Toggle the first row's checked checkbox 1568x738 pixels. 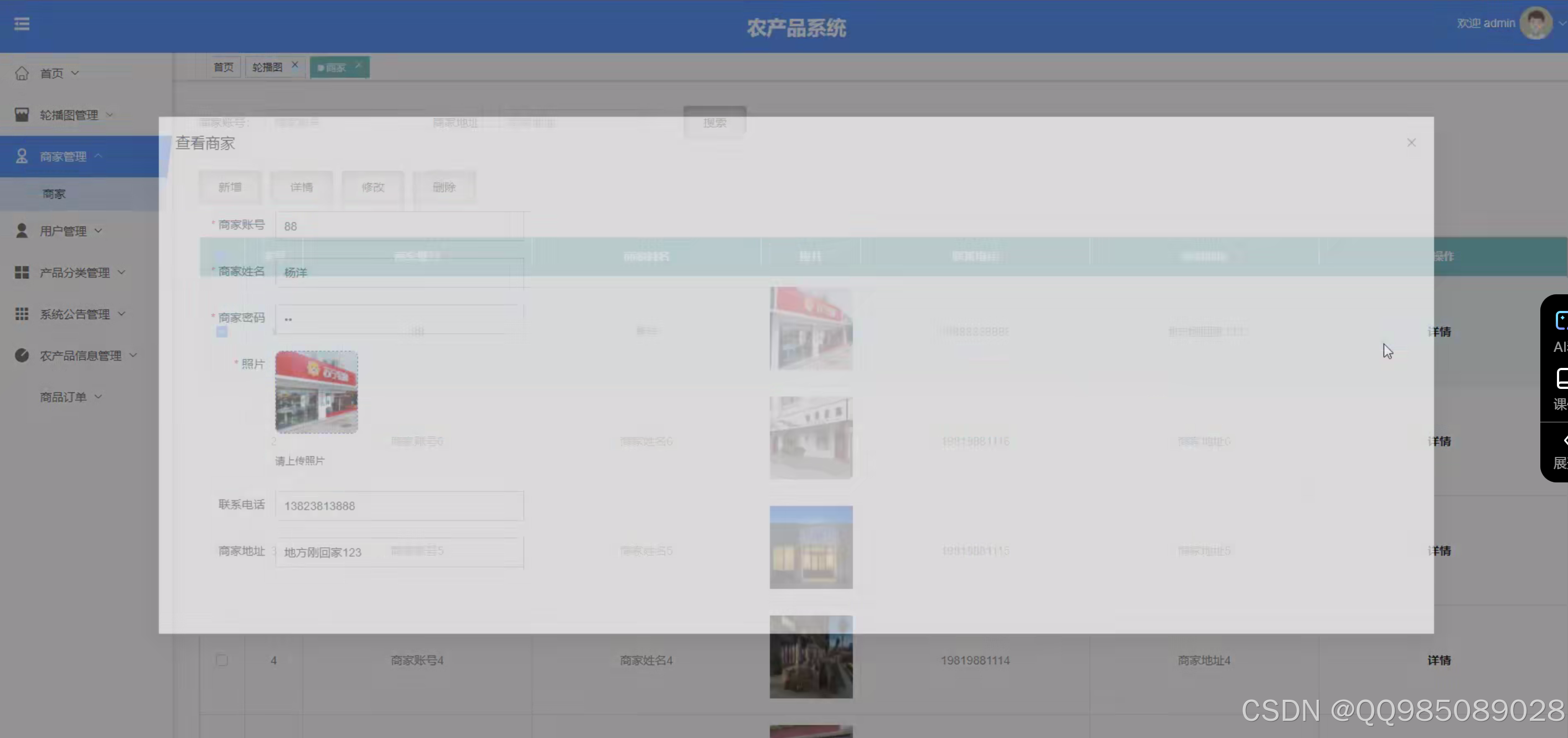[x=221, y=331]
